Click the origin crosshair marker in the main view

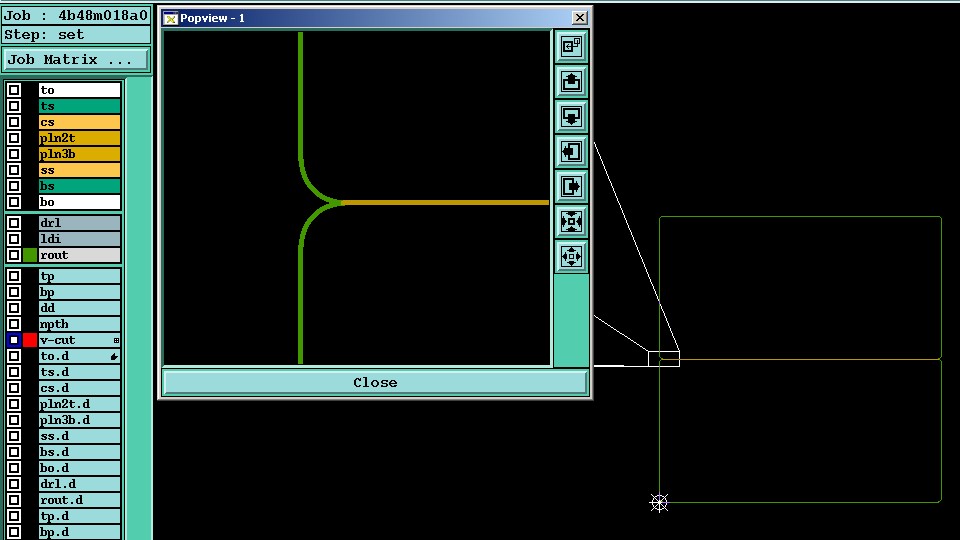659,503
